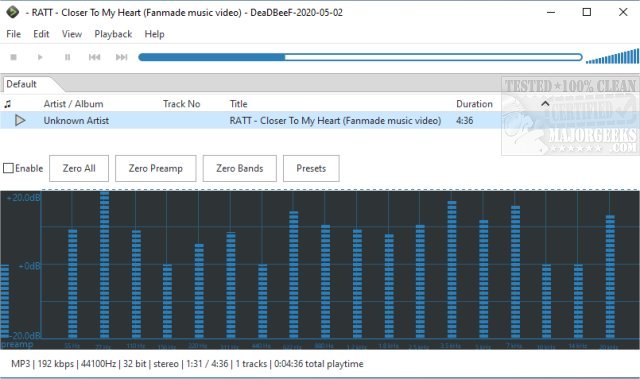Open the Help menu

pos(154,34)
